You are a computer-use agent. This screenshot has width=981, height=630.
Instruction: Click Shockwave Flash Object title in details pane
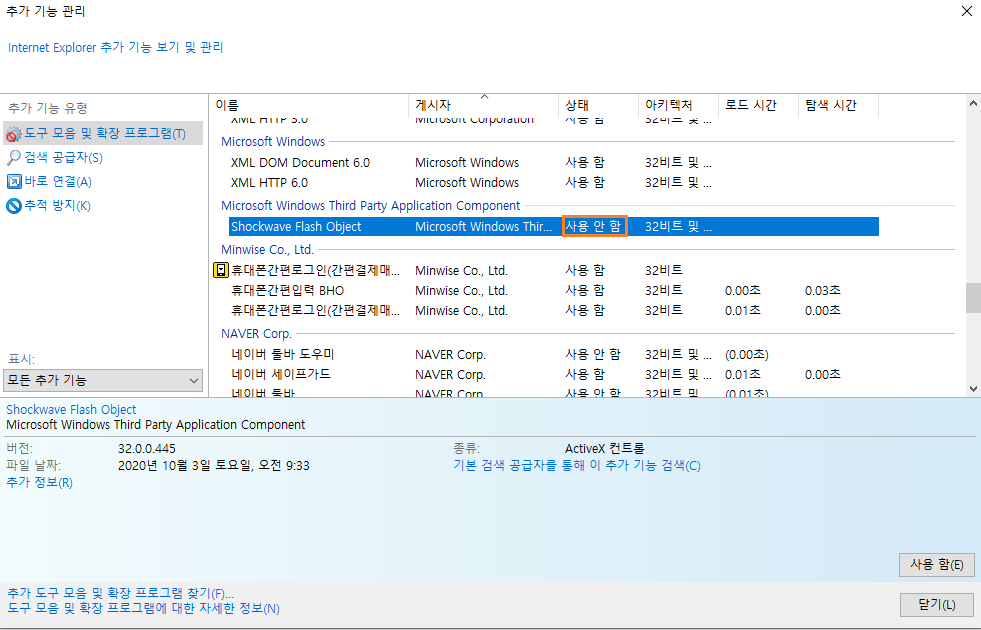click(x=71, y=410)
